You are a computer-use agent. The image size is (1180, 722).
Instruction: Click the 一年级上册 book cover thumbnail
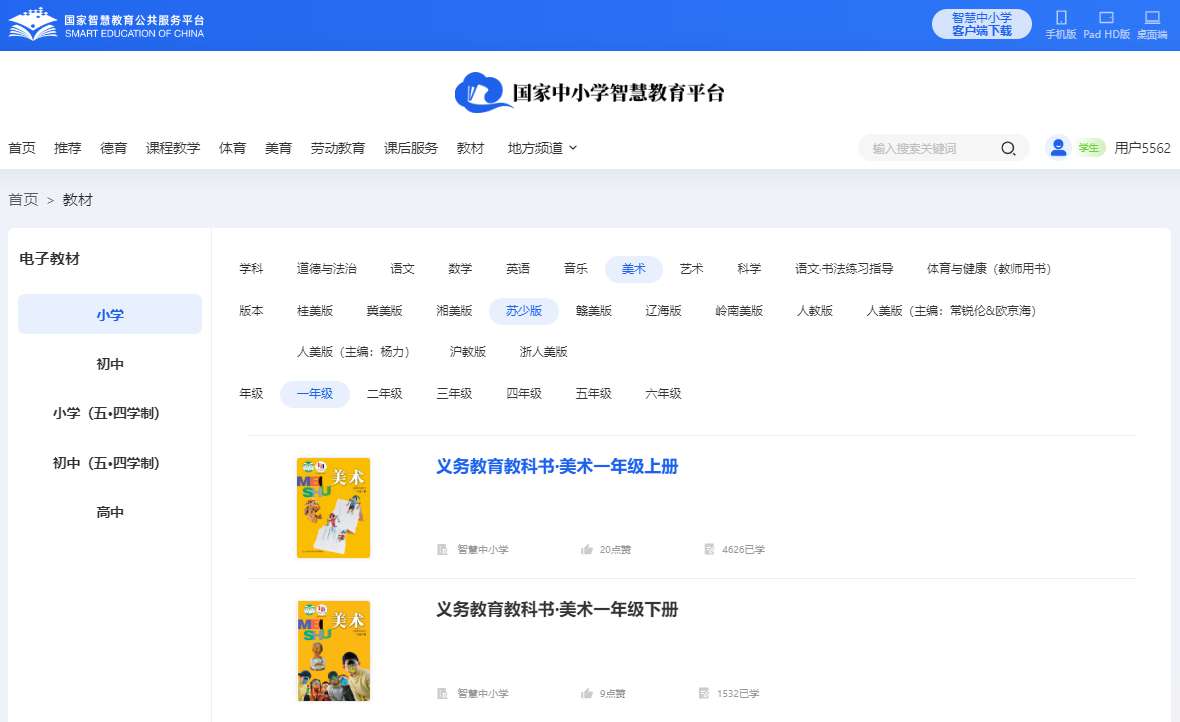(333, 508)
